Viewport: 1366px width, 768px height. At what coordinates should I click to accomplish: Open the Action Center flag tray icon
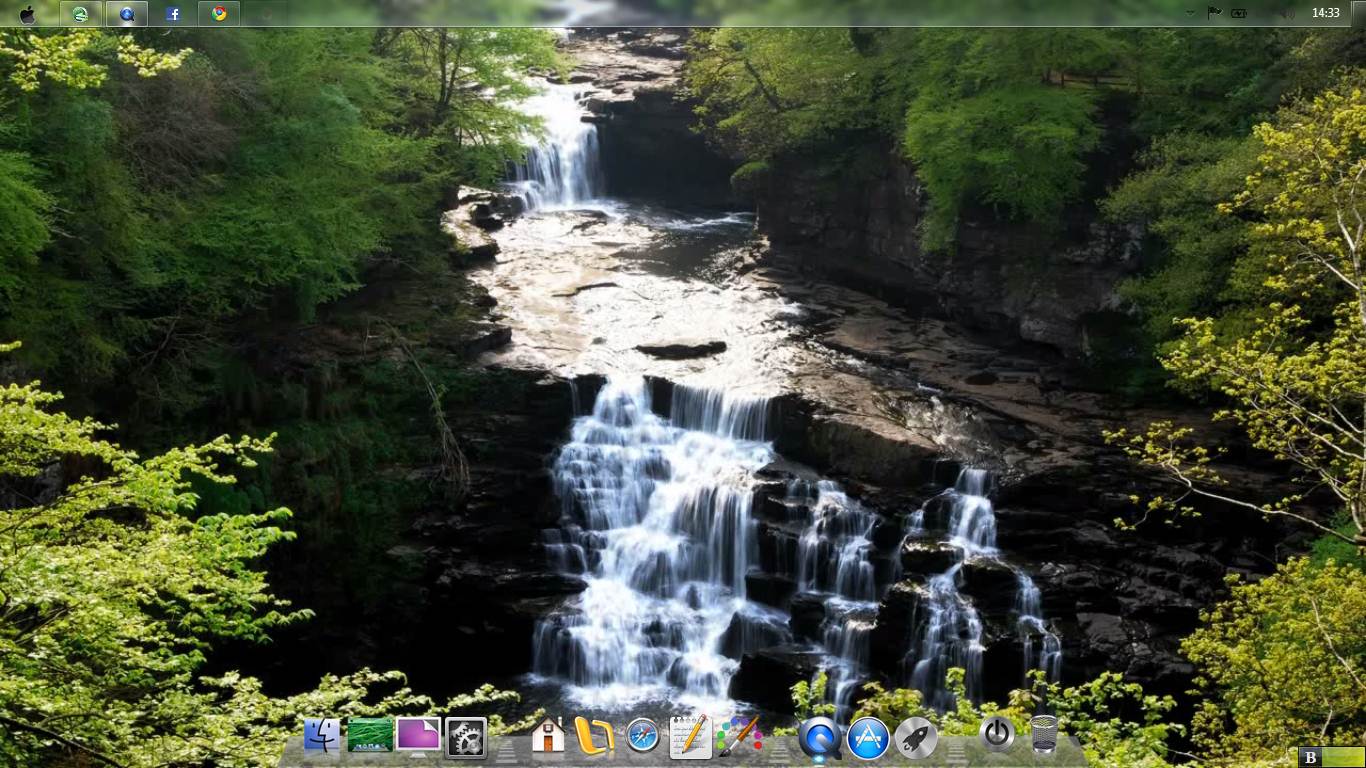coord(1214,14)
